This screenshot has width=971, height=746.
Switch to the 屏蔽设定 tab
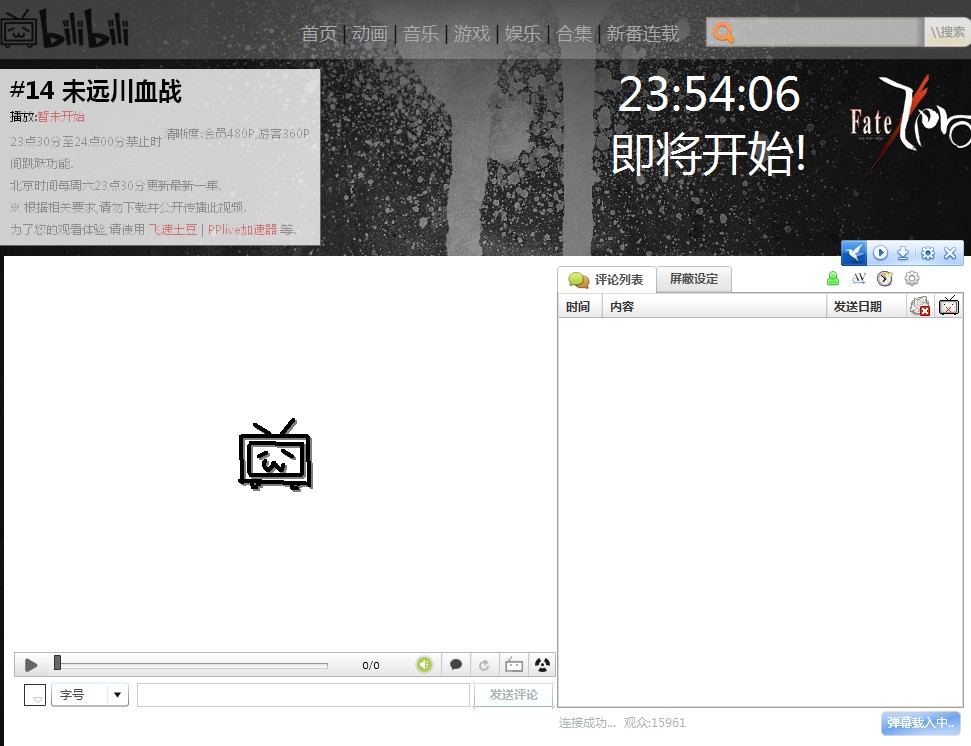tap(694, 279)
